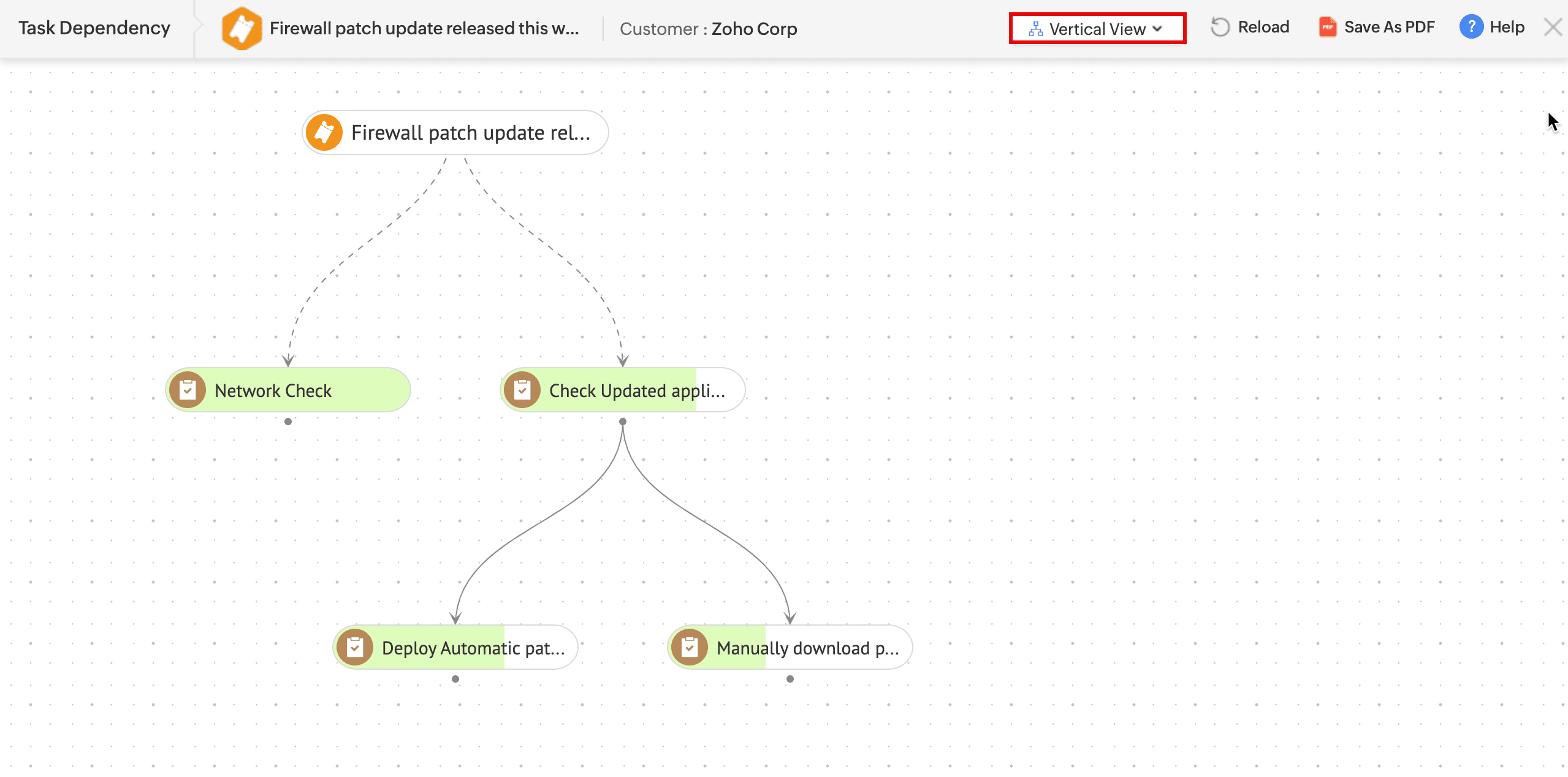This screenshot has width=1568, height=777.
Task: Click connector dot below Manually download p
Action: 790,679
